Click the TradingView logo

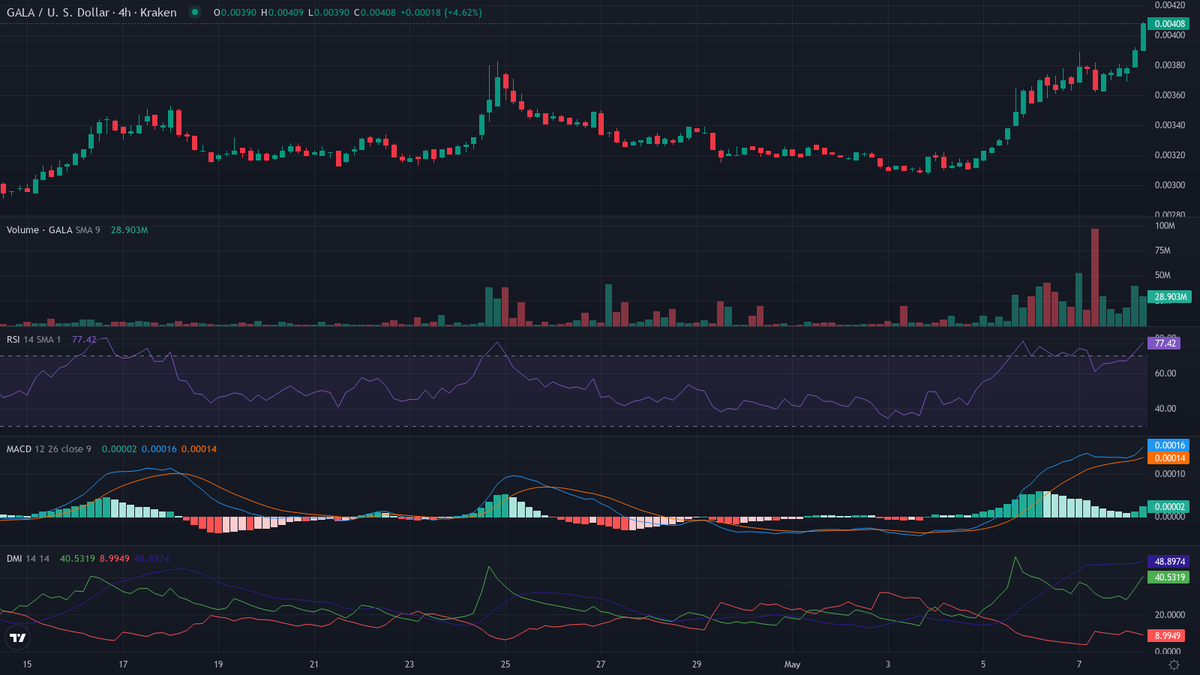click(x=17, y=637)
